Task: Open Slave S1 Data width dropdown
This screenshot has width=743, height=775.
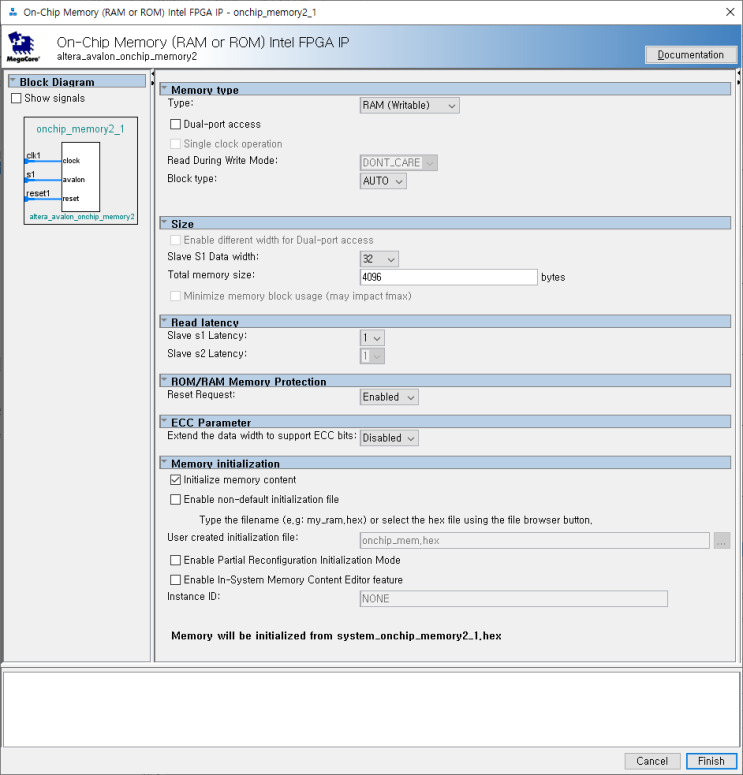Action: point(379,259)
